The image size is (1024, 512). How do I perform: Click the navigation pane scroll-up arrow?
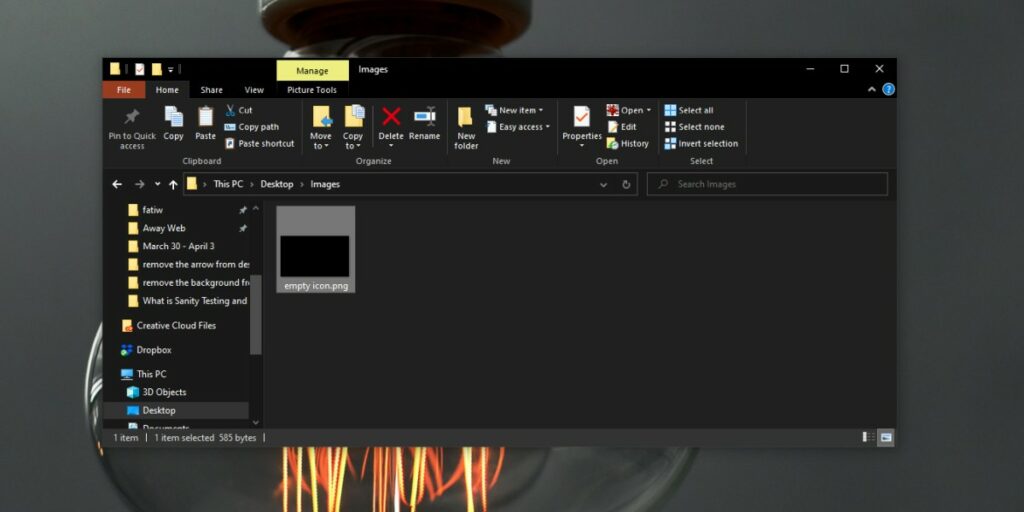coord(255,208)
